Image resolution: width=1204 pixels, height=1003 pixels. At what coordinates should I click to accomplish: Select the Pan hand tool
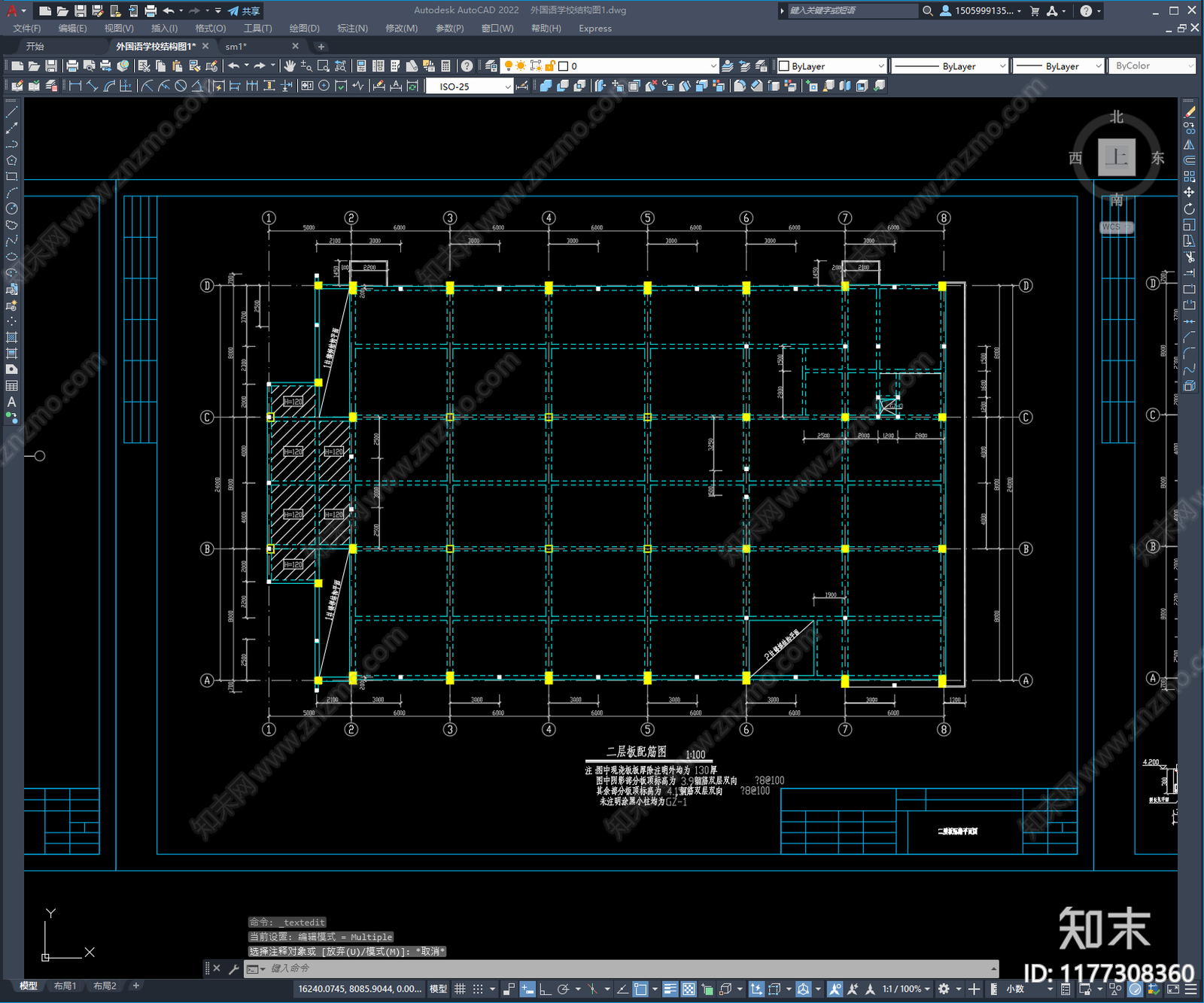click(x=290, y=66)
